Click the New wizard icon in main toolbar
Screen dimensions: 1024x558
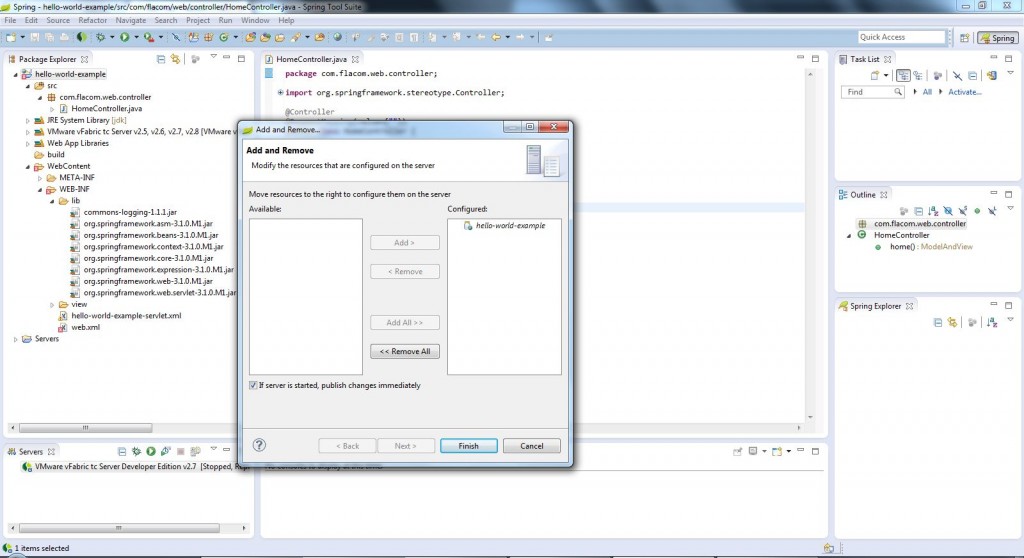[11, 37]
